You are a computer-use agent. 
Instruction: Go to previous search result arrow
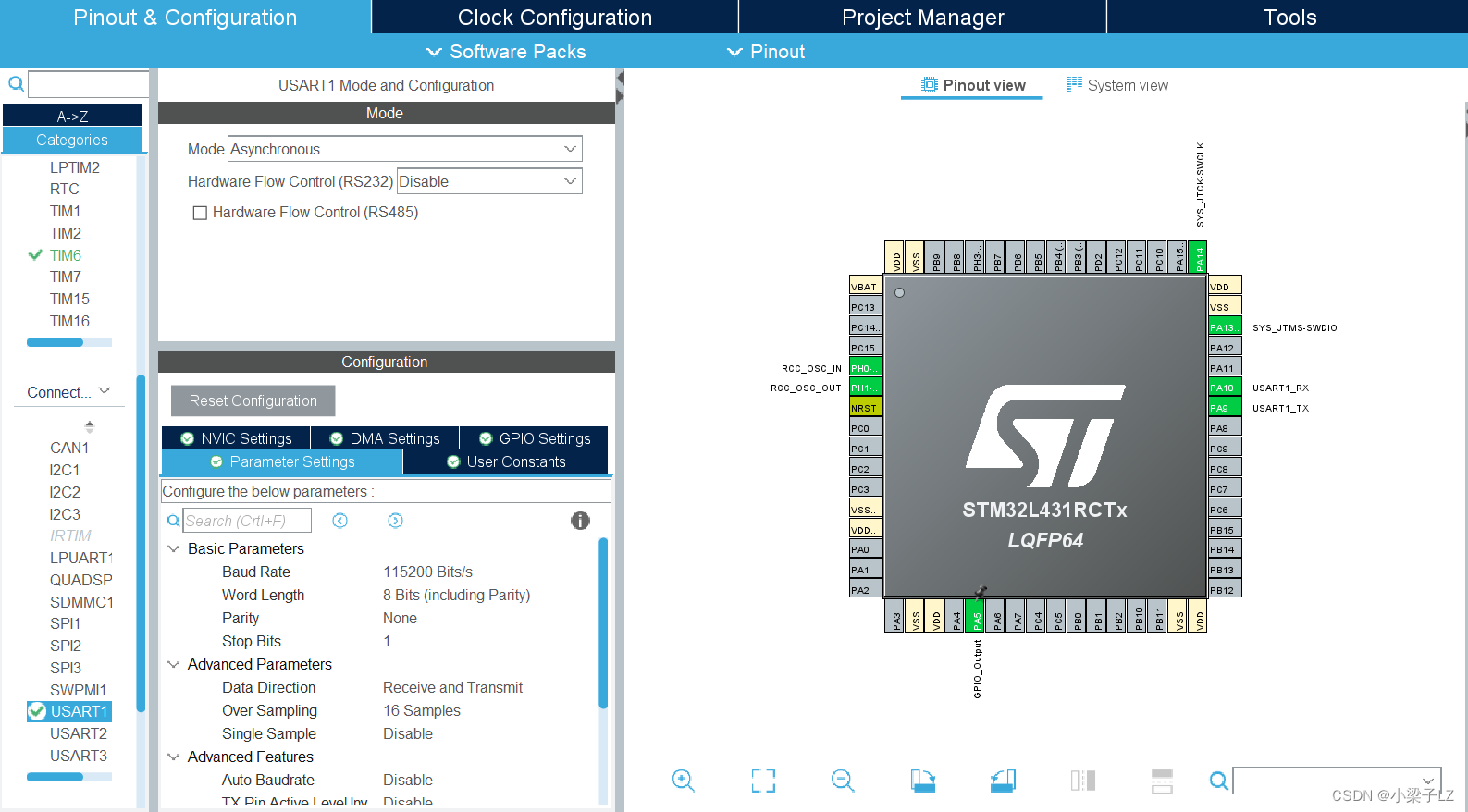340,521
